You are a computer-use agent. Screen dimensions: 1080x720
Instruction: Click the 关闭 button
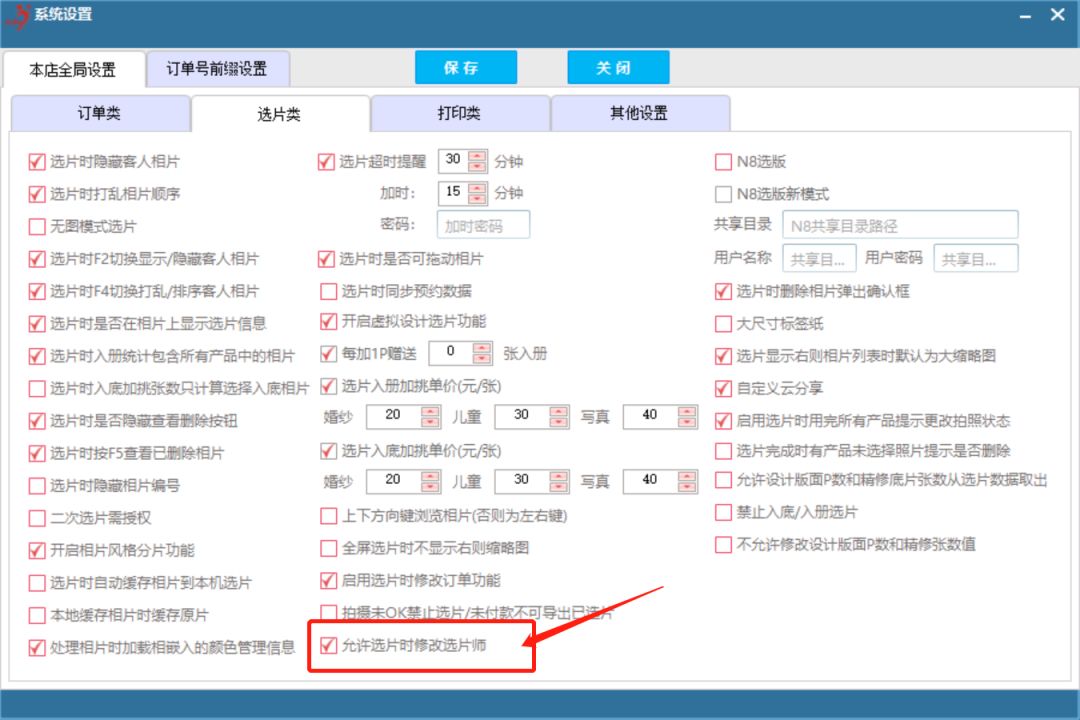pyautogui.click(x=618, y=67)
